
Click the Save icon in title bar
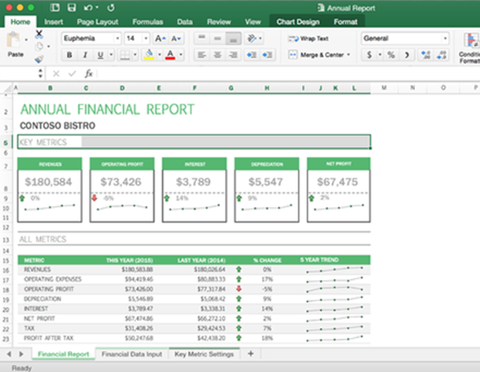pos(72,7)
